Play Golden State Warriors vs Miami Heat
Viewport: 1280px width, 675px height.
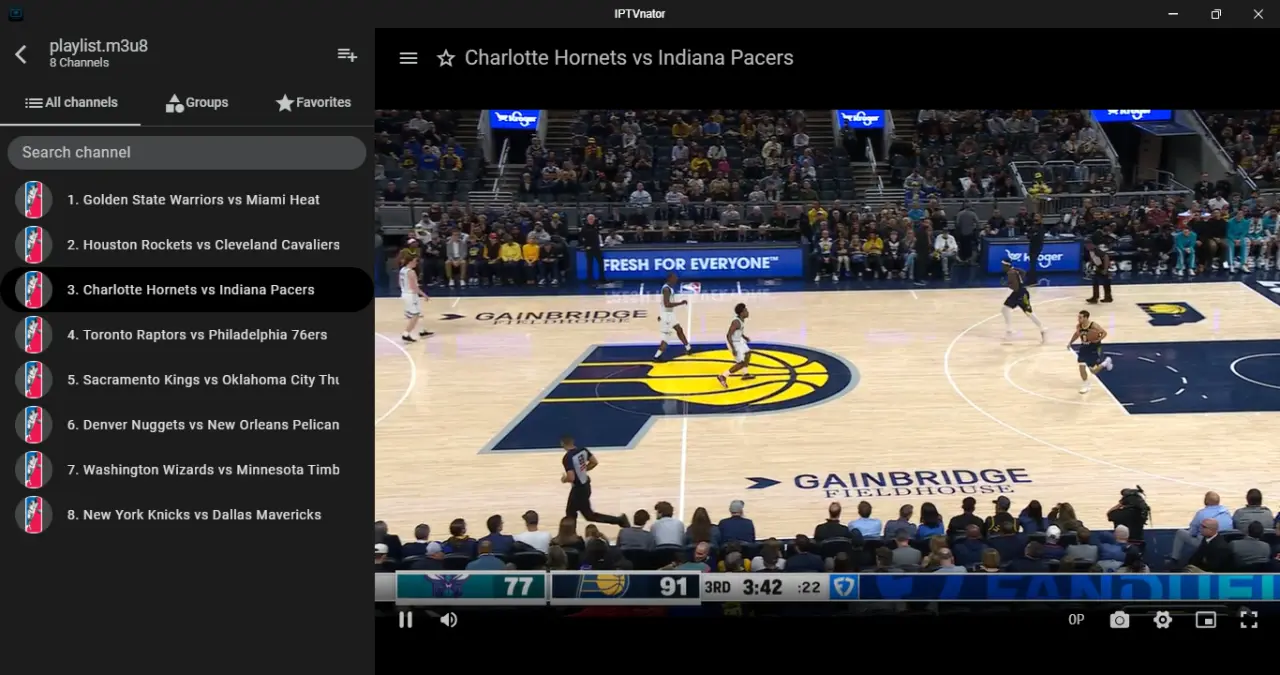point(187,199)
